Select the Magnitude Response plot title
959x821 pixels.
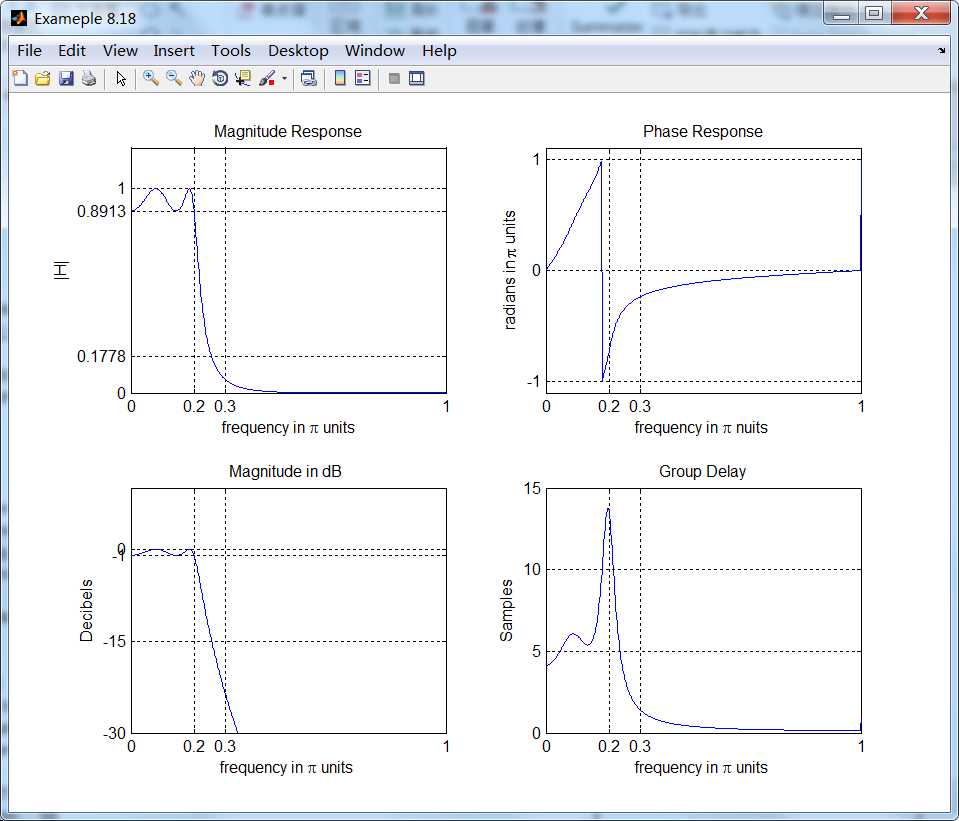click(287, 132)
